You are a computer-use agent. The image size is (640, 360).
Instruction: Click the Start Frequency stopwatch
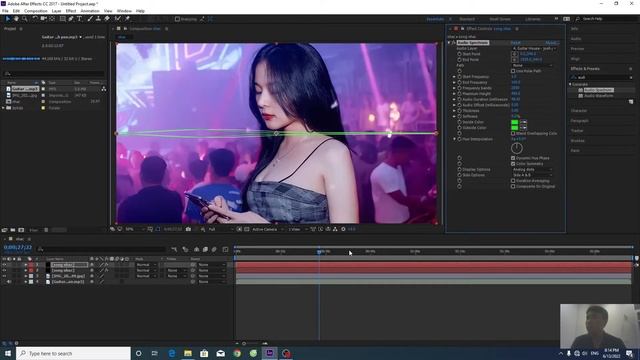(459, 77)
